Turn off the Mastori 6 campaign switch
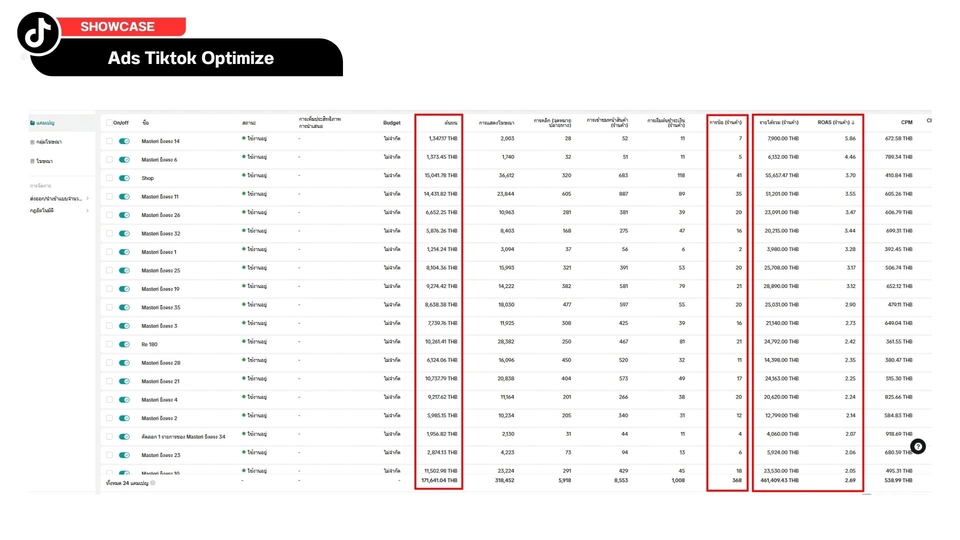Screen dimensions: 960x540 click(124, 160)
